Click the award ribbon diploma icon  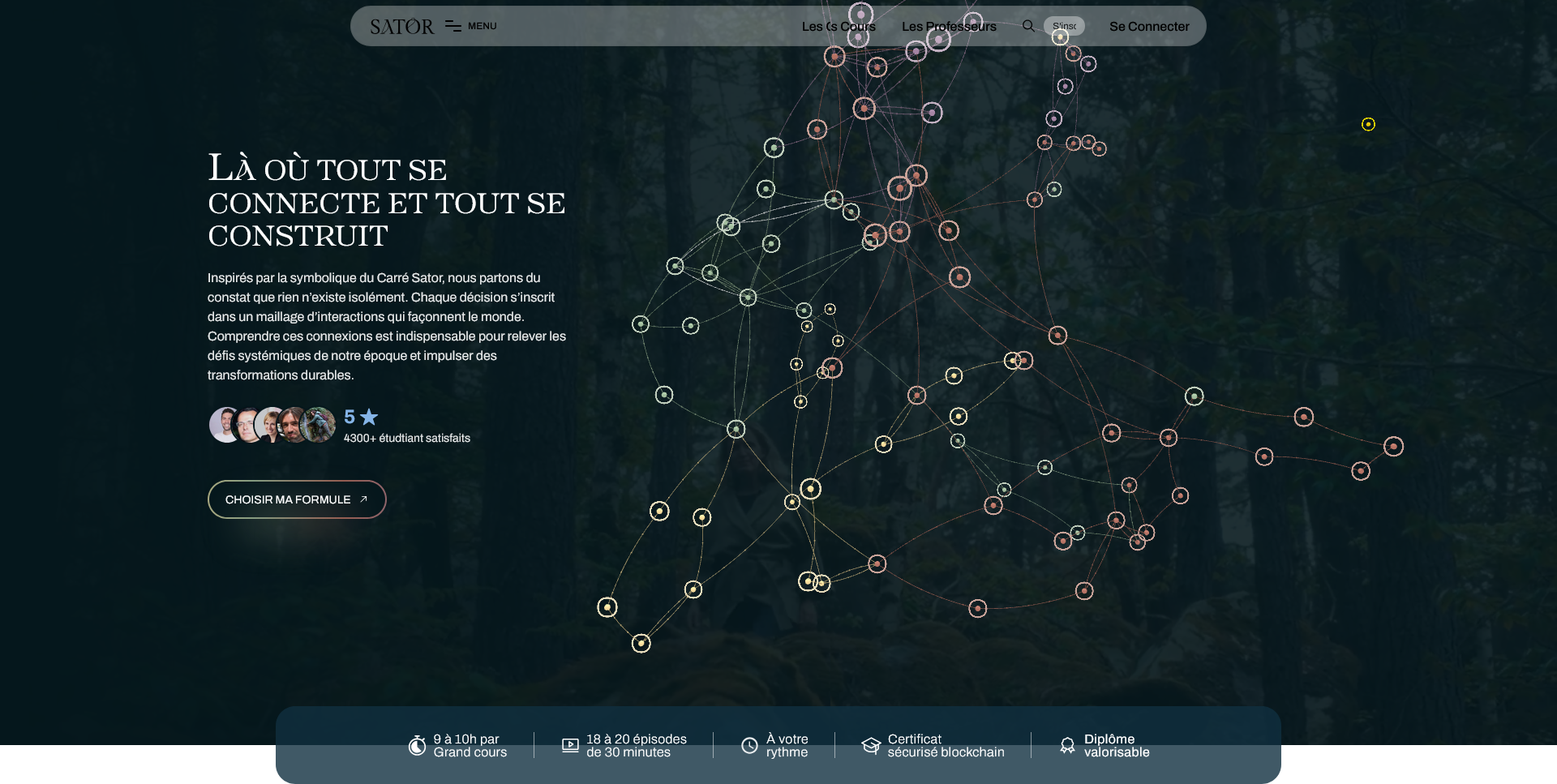(1067, 746)
